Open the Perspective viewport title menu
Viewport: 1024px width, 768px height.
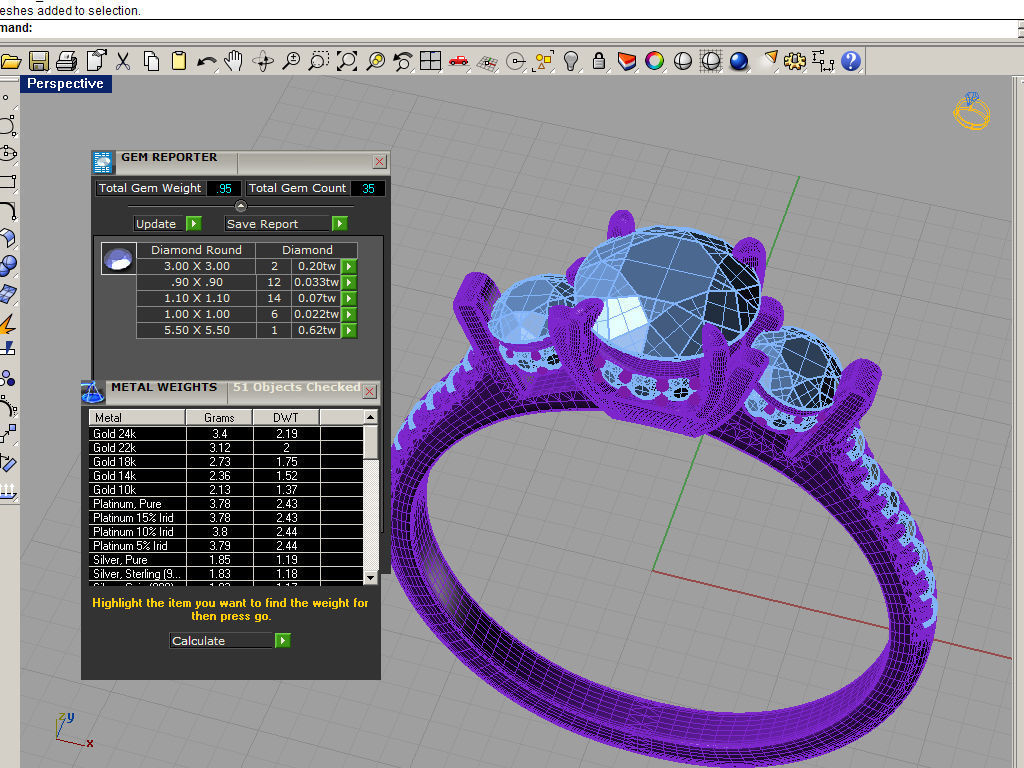(65, 84)
